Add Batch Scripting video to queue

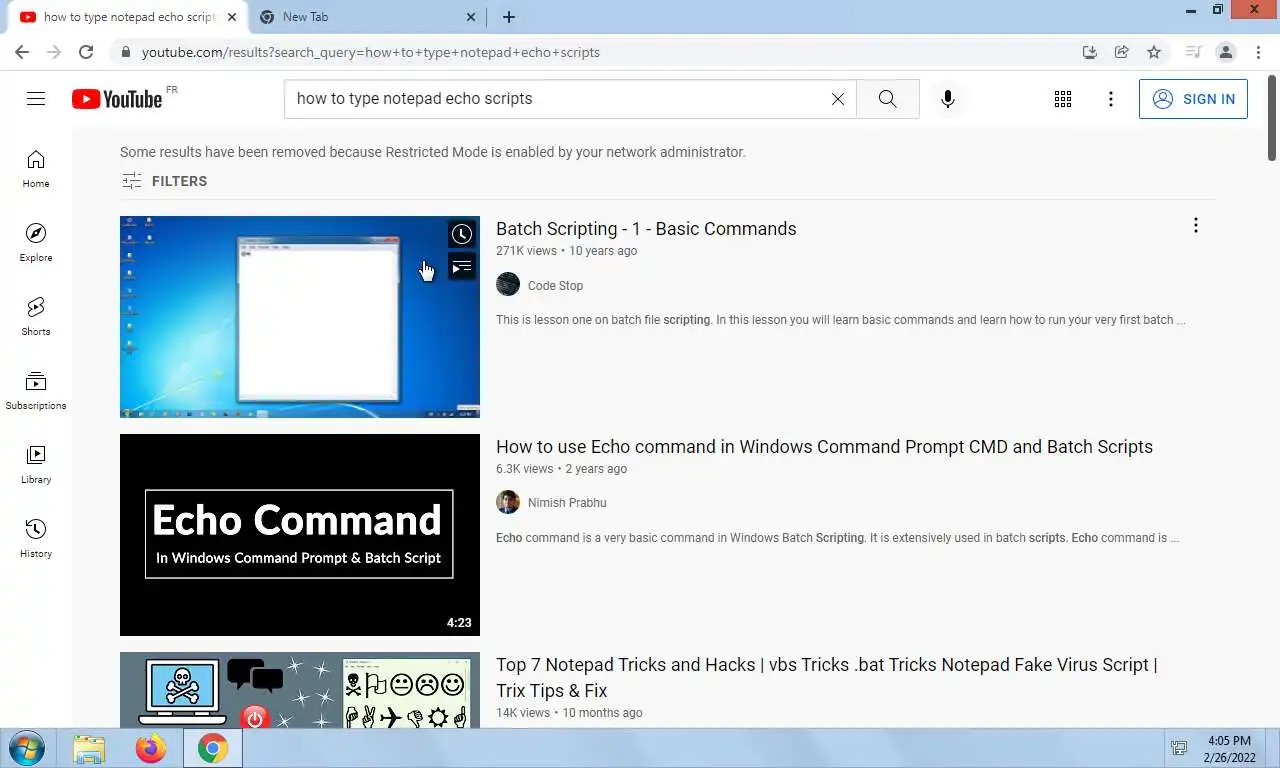click(x=461, y=267)
